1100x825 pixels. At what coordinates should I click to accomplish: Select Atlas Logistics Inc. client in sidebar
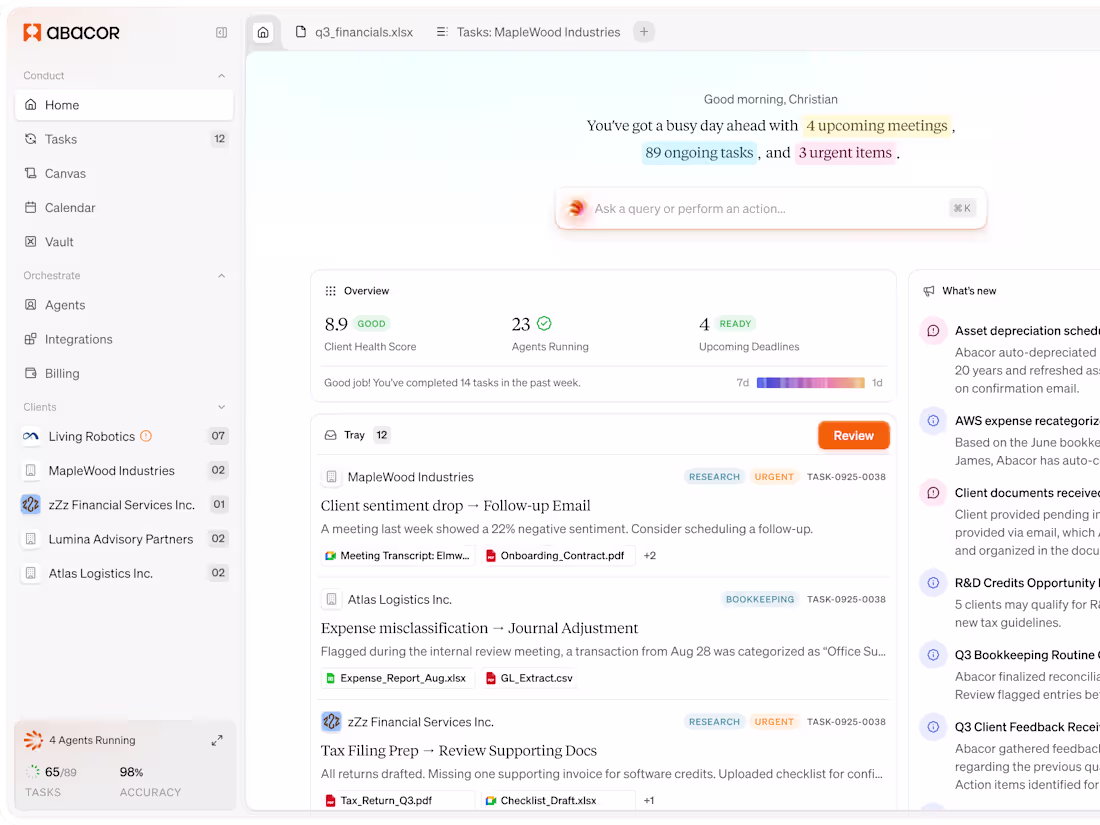pyautogui.click(x=124, y=574)
